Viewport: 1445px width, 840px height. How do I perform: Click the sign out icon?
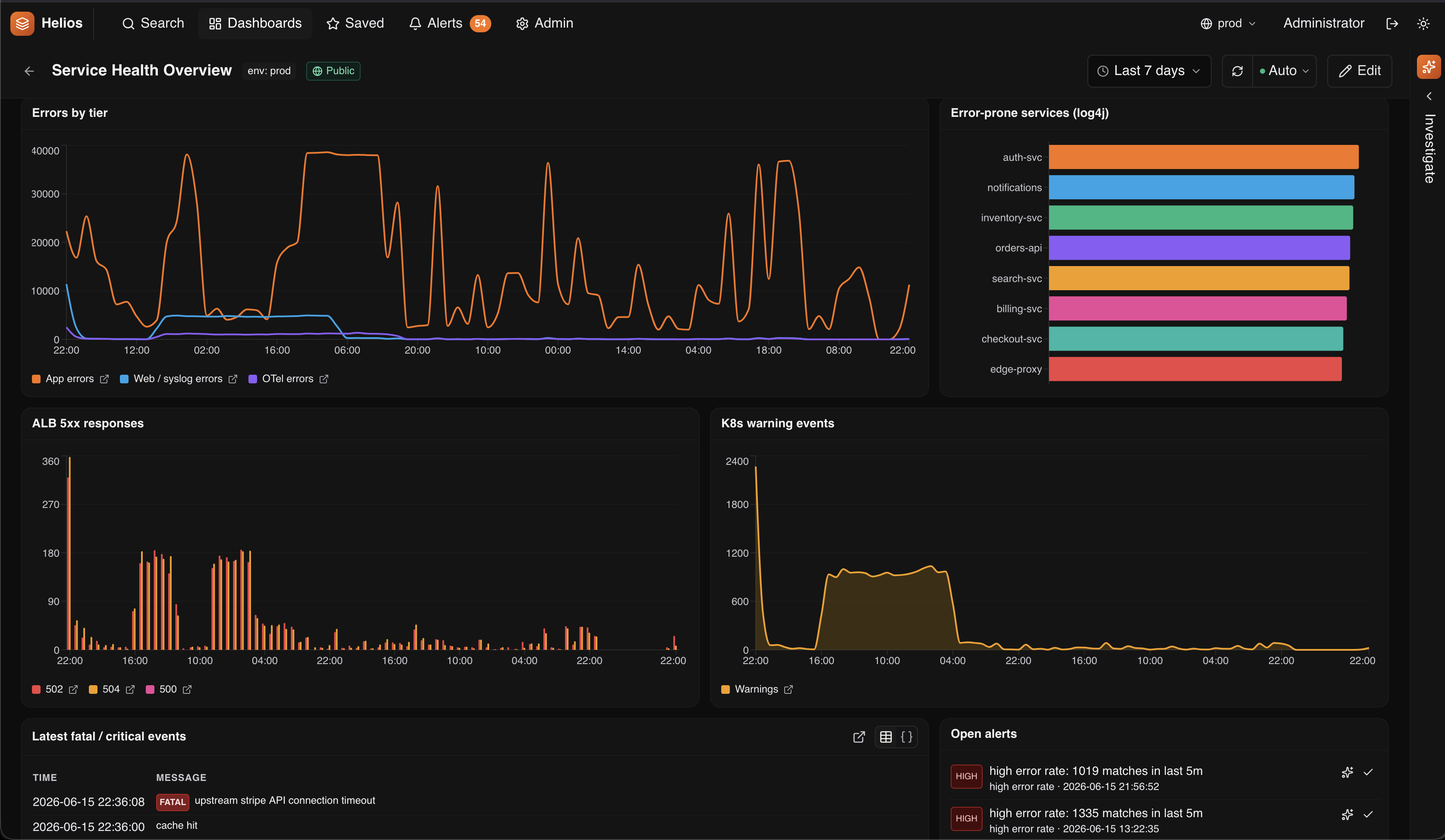[1392, 24]
